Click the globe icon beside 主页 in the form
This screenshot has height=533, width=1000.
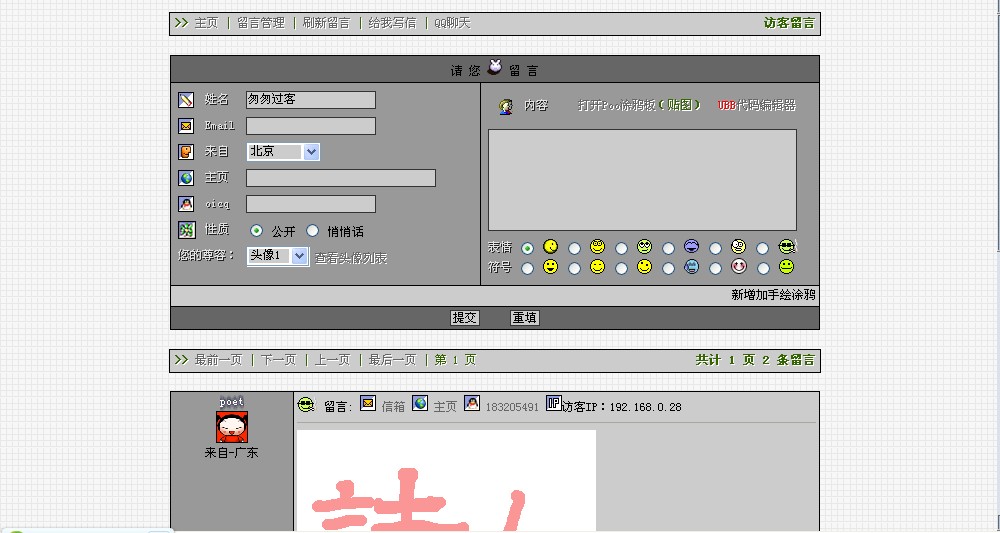[x=186, y=178]
